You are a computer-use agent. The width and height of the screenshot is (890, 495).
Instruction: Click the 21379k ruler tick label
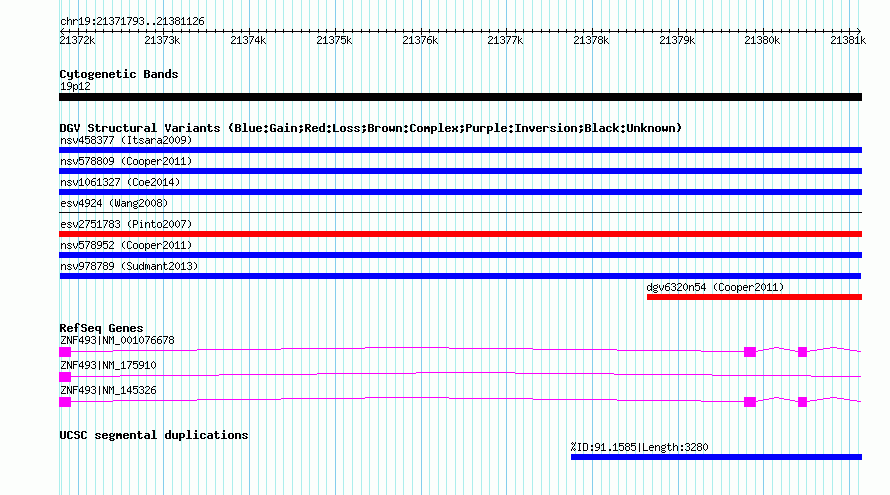pos(677,40)
